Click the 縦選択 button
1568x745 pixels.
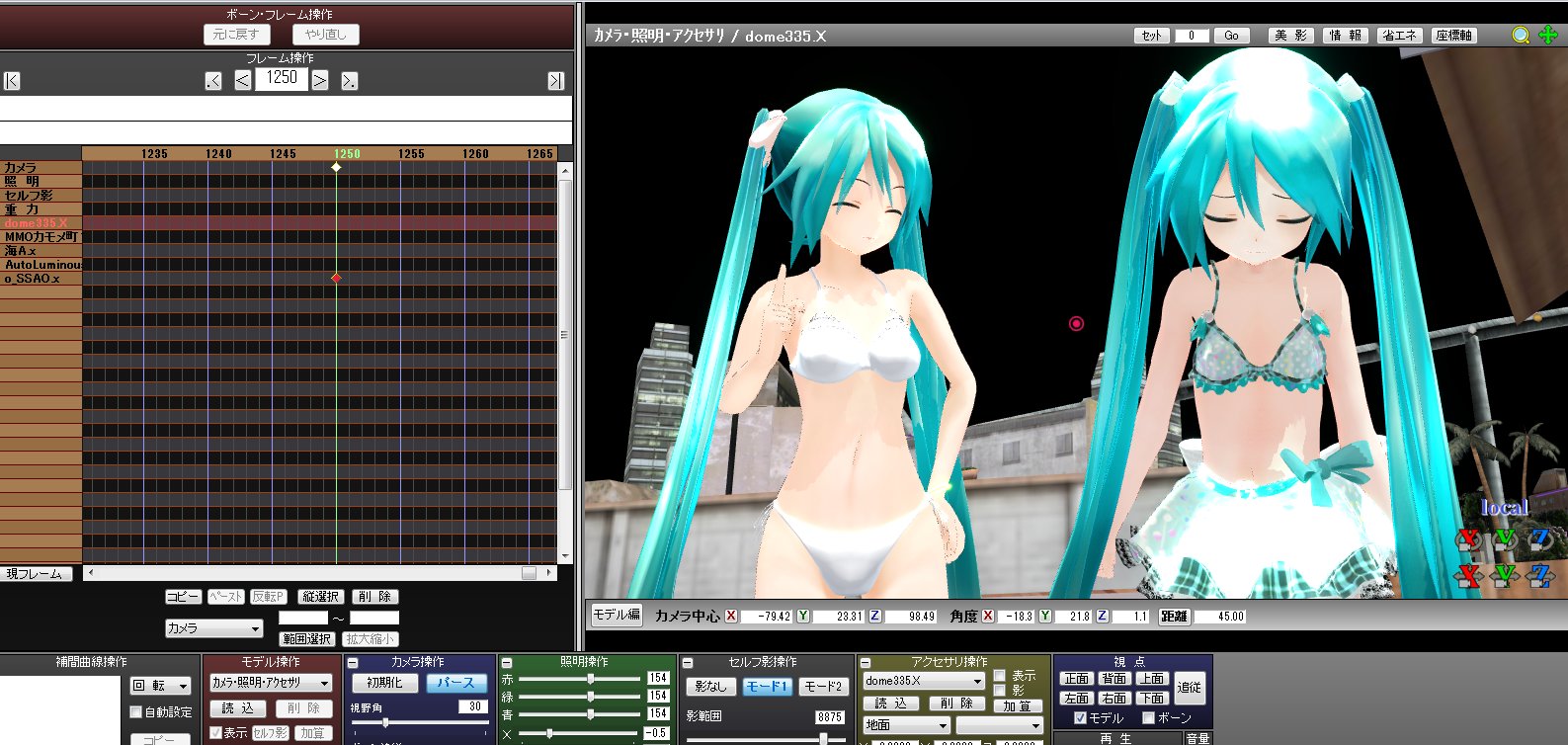320,597
